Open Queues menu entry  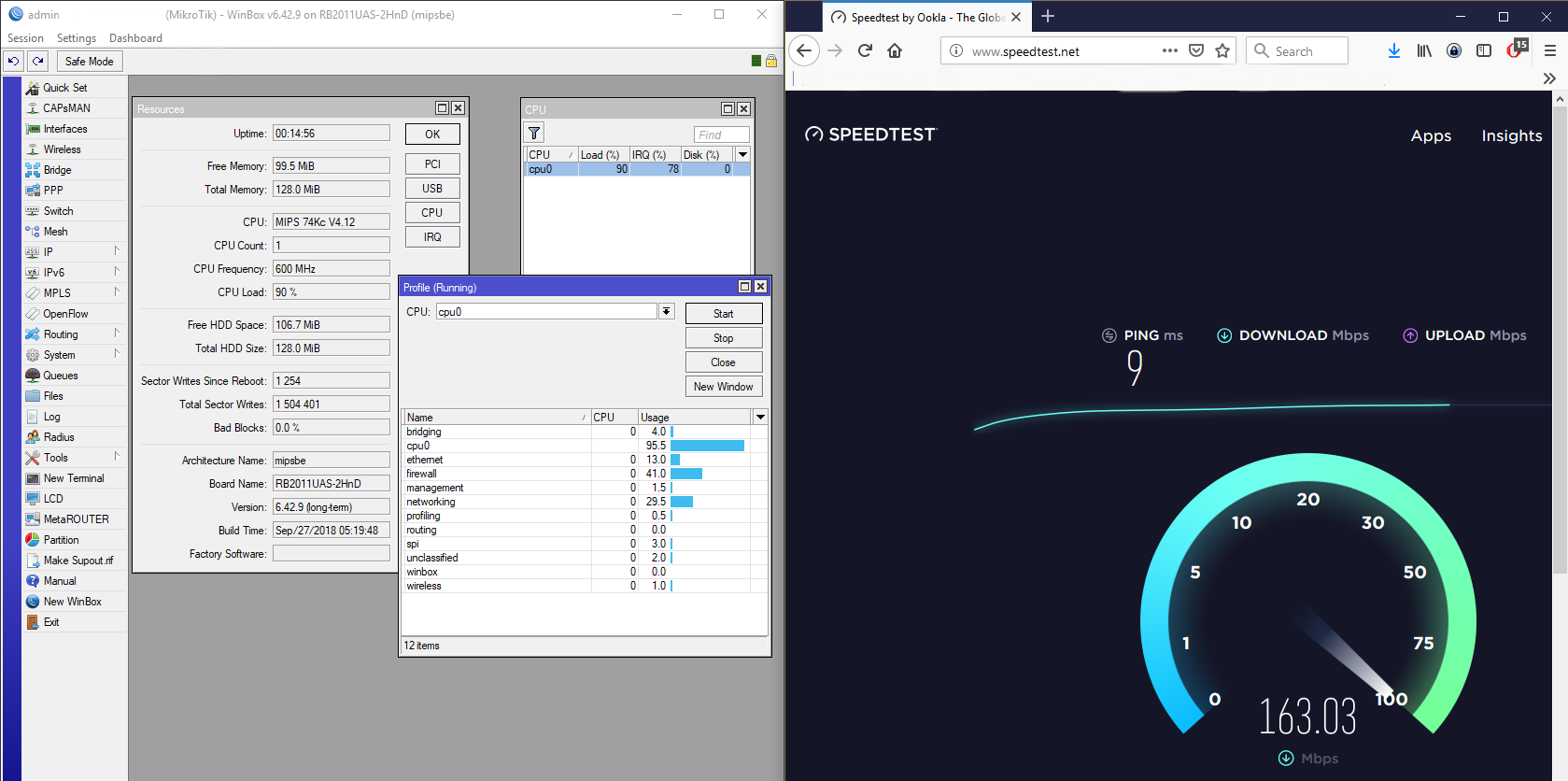coord(61,376)
